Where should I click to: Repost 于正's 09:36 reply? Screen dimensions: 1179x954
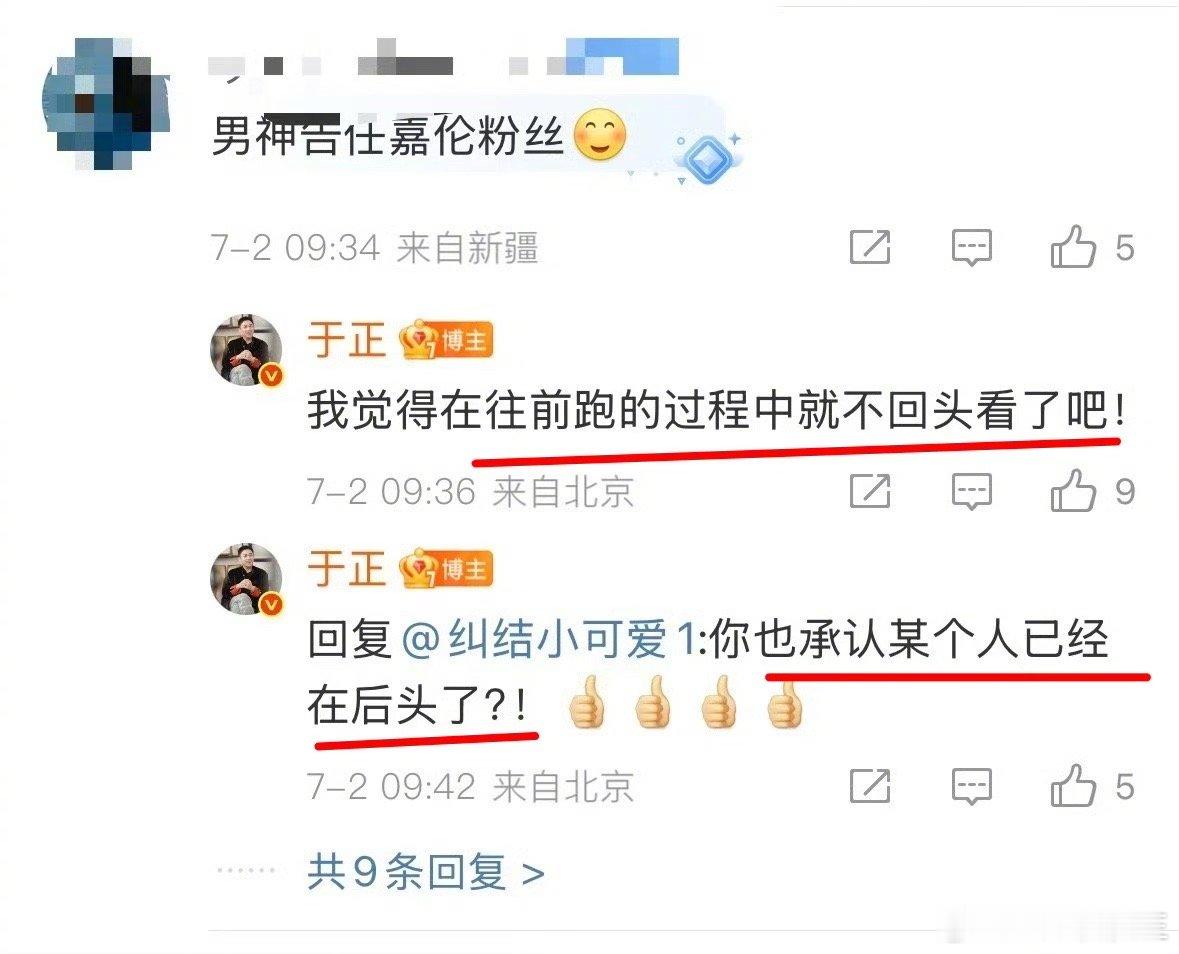coord(870,491)
